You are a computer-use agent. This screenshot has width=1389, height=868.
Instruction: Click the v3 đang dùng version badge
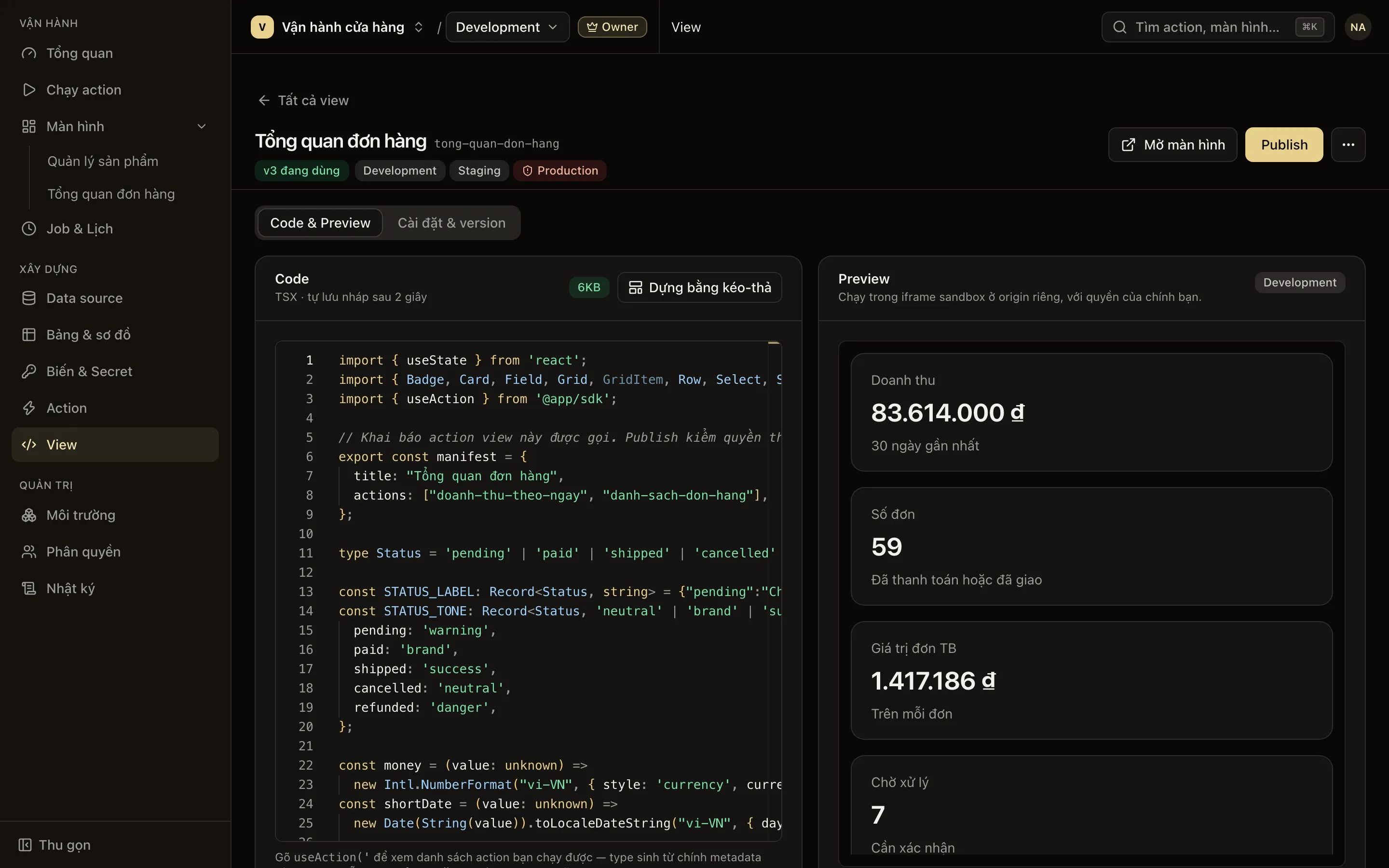(x=301, y=171)
